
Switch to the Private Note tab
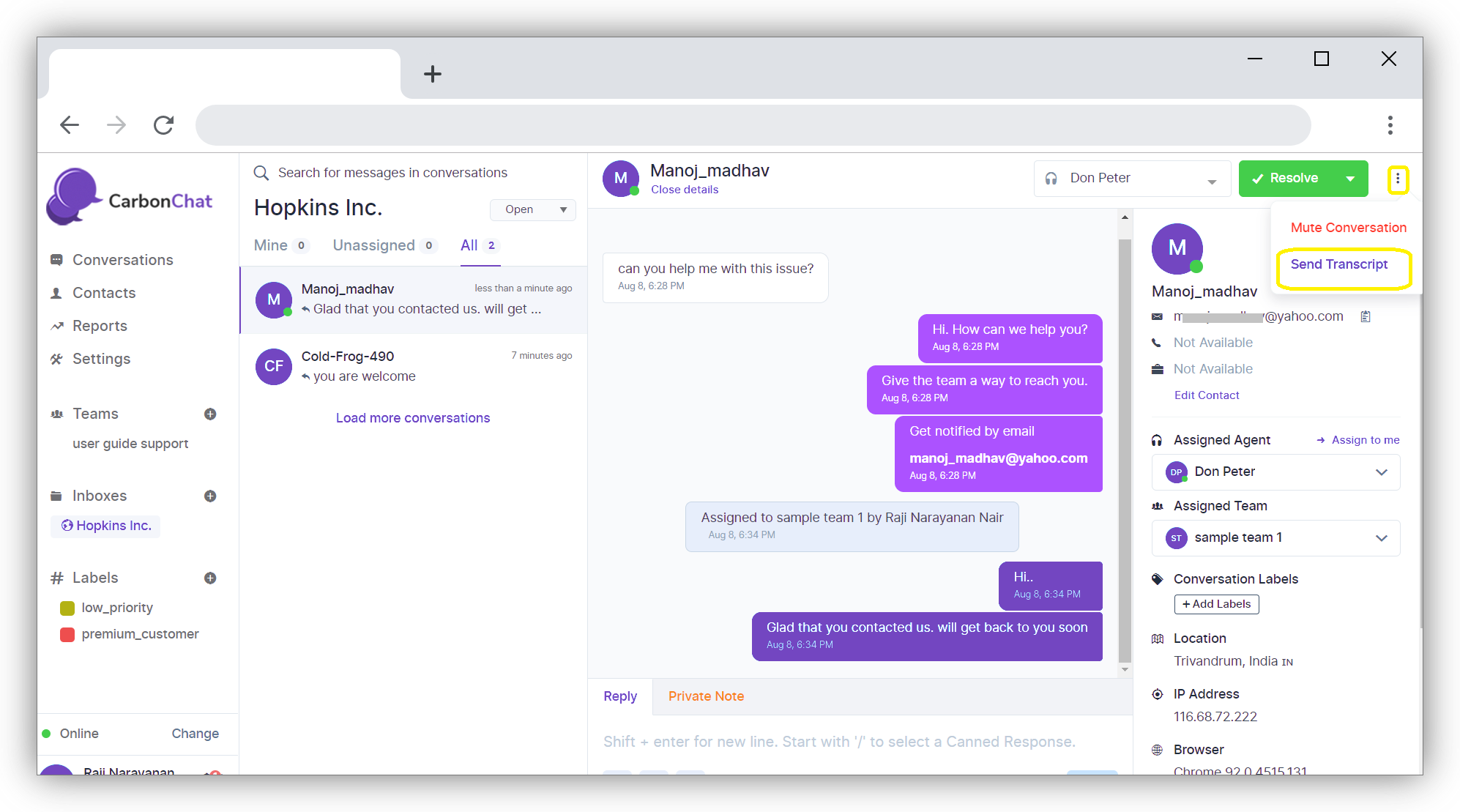pos(706,696)
